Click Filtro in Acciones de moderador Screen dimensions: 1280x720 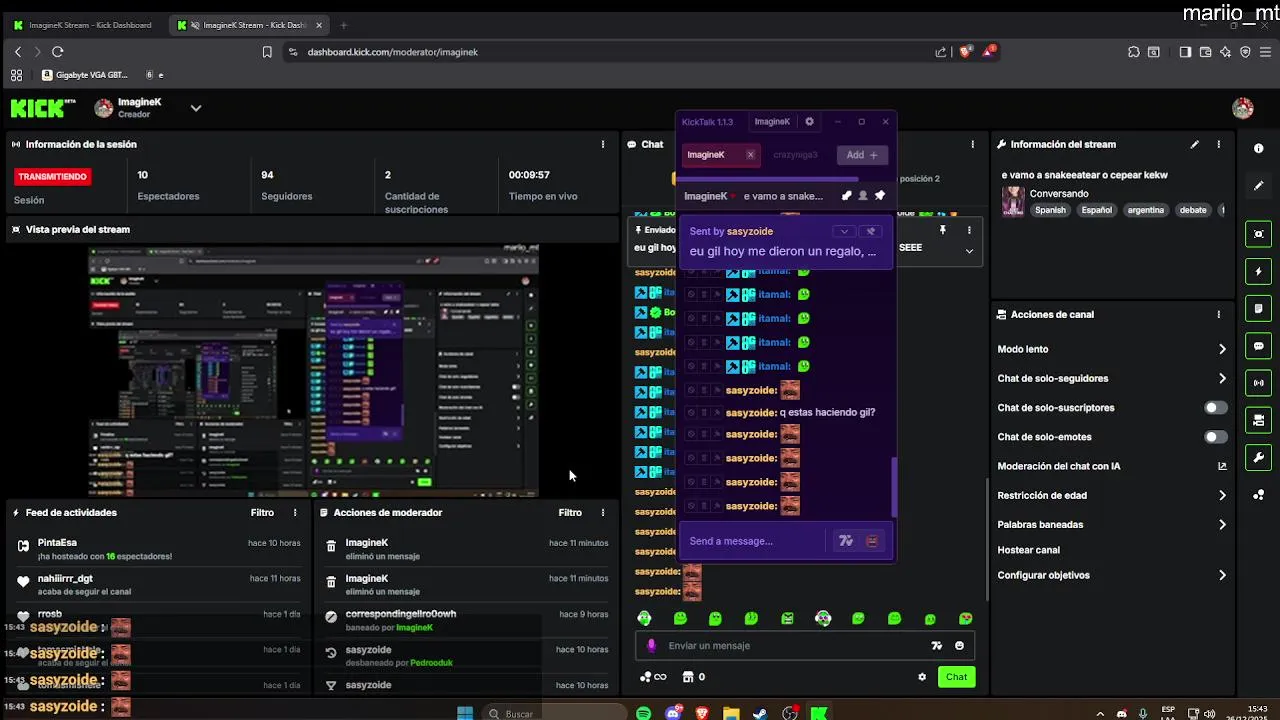[570, 513]
